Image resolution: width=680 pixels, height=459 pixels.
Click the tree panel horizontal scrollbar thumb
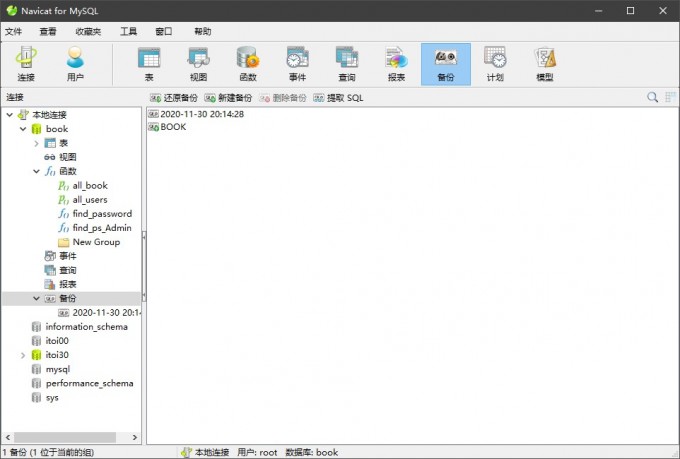click(x=65, y=437)
